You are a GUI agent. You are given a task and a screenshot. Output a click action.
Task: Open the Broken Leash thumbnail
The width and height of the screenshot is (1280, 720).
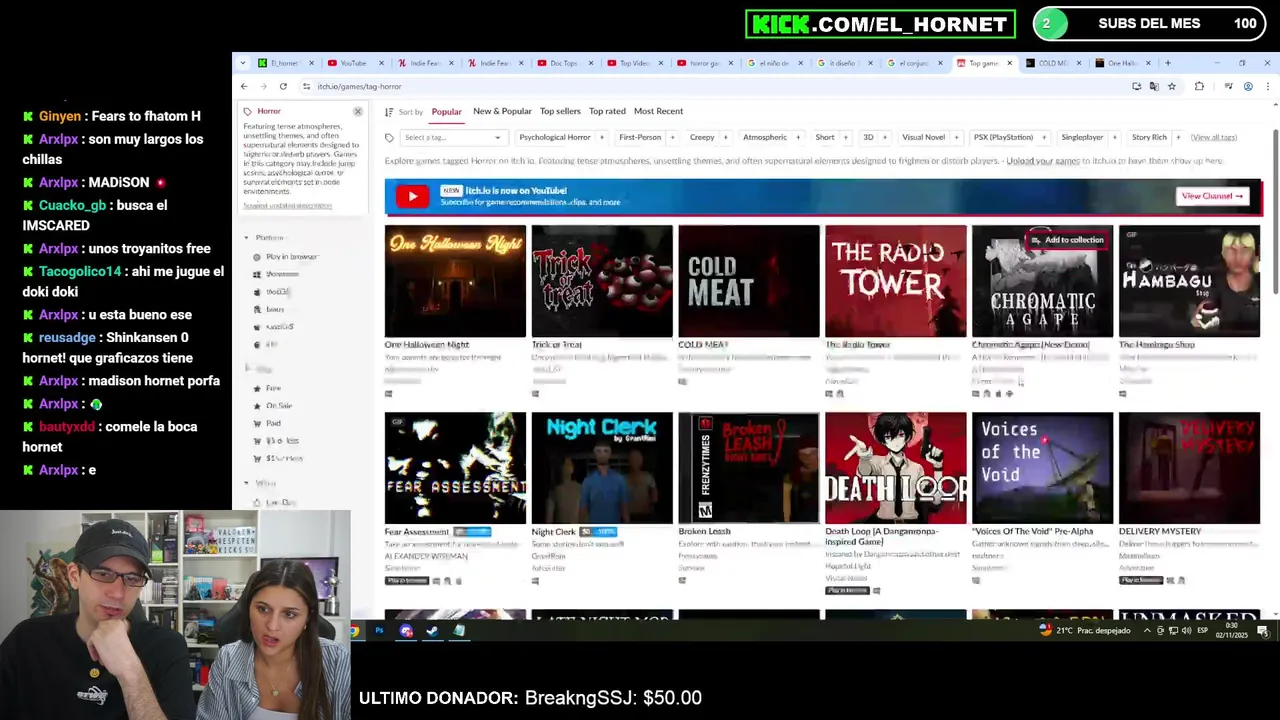click(x=749, y=468)
